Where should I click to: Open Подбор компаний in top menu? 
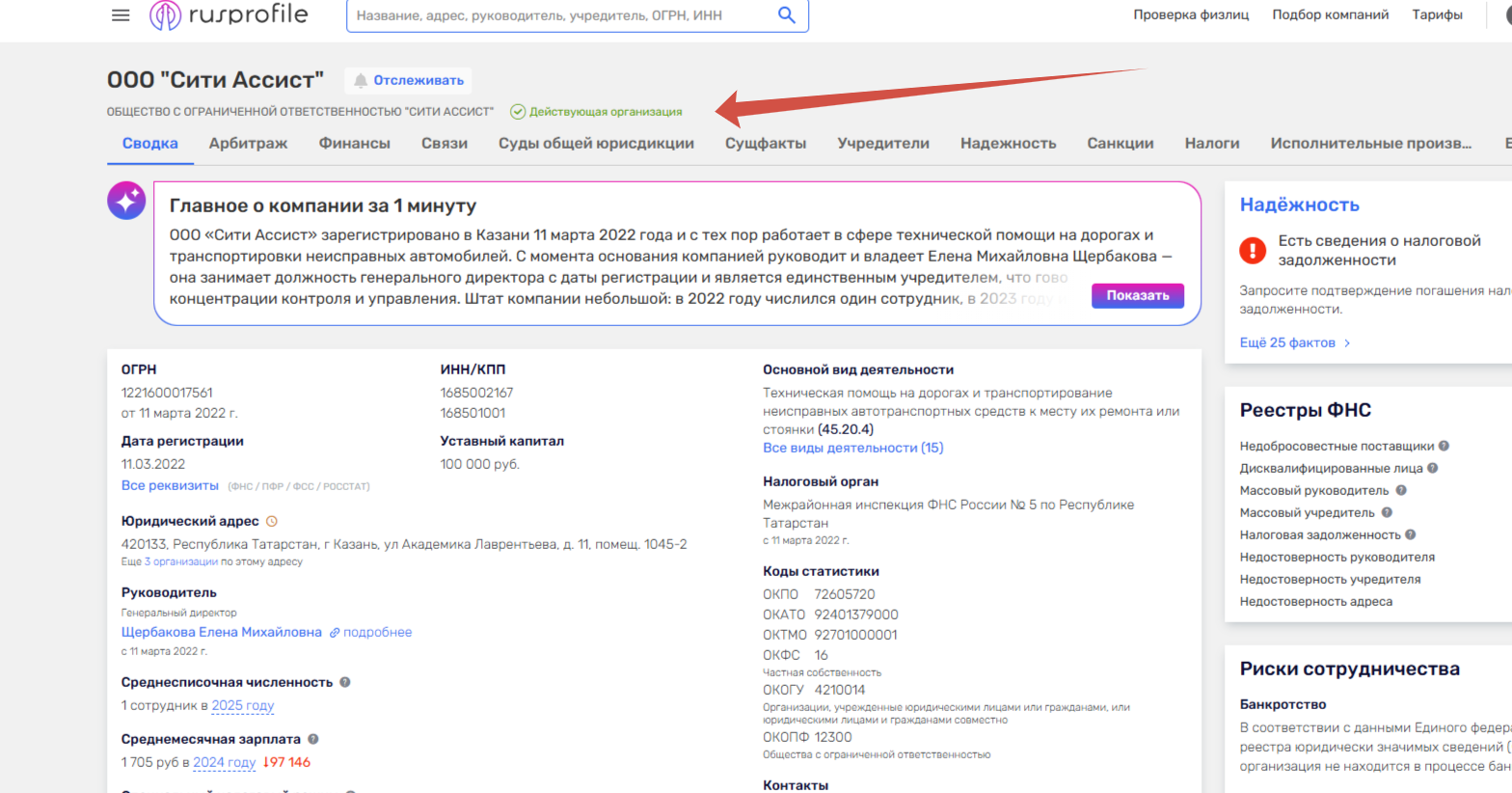coord(1331,14)
